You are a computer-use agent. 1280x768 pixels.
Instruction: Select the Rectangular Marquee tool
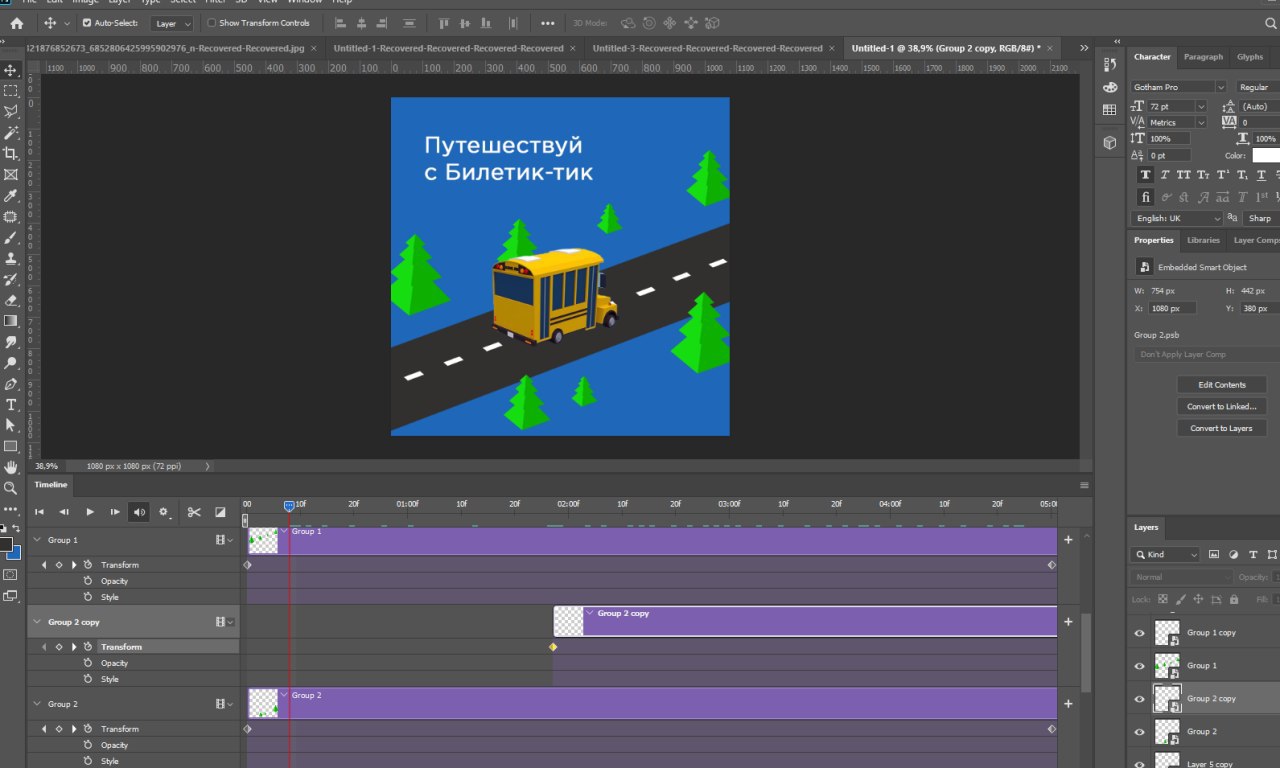tap(11, 91)
